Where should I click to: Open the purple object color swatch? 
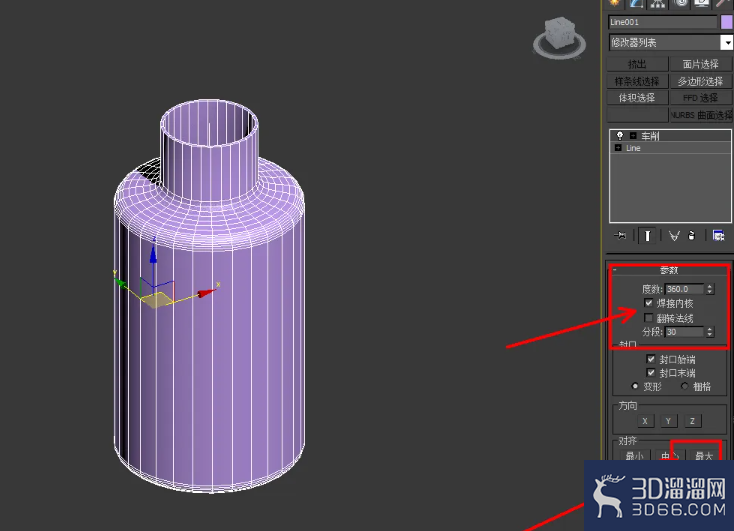(x=727, y=22)
